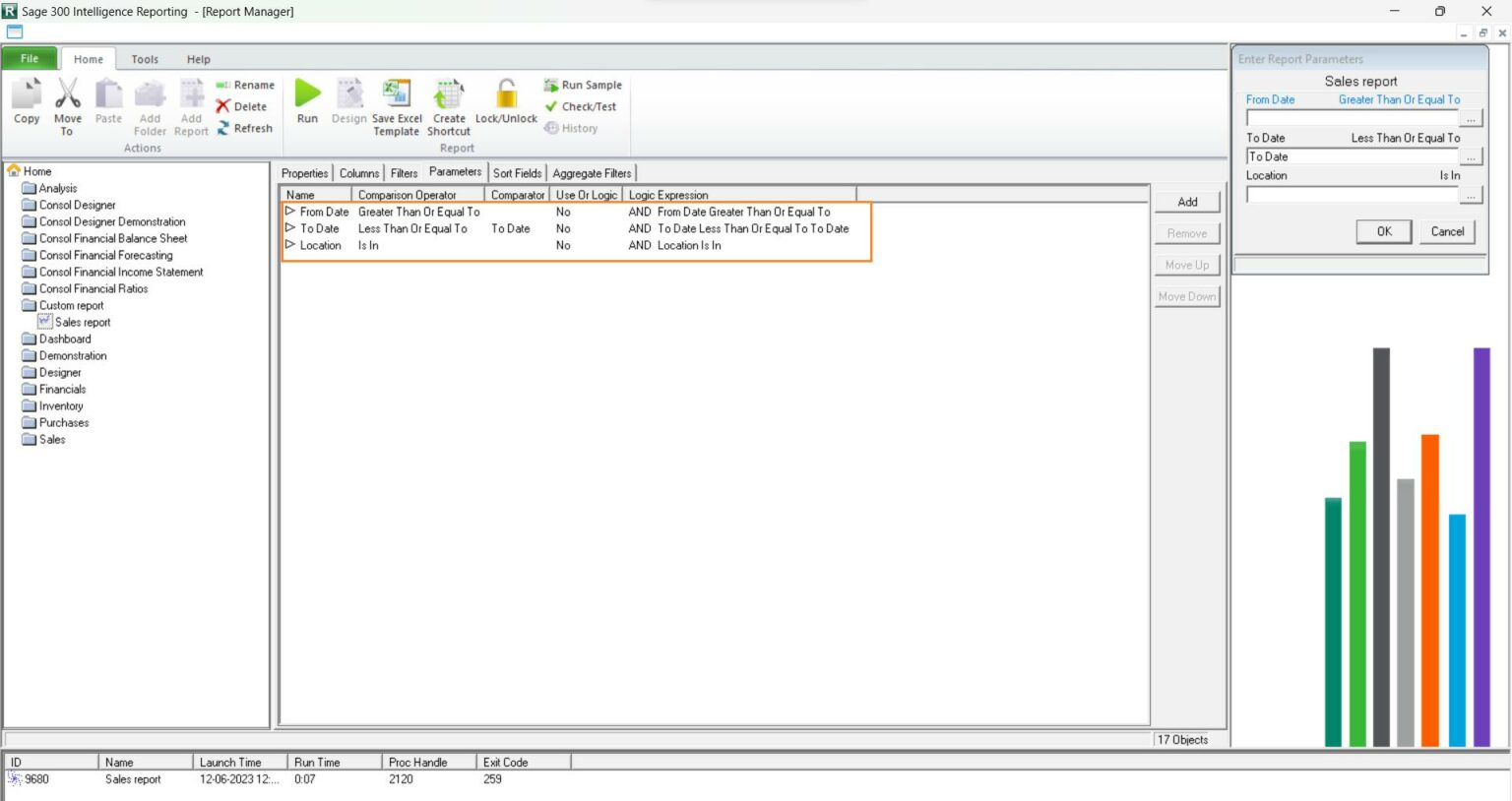Image resolution: width=1512 pixels, height=801 pixels.
Task: Copy the selected report
Action: tap(26, 103)
